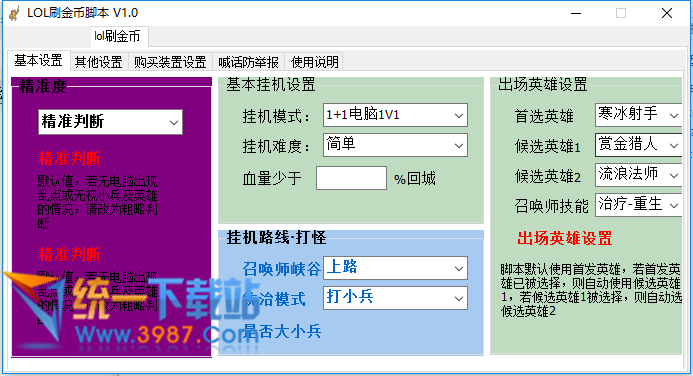Close the LOL刷金币脚本 window

point(667,13)
